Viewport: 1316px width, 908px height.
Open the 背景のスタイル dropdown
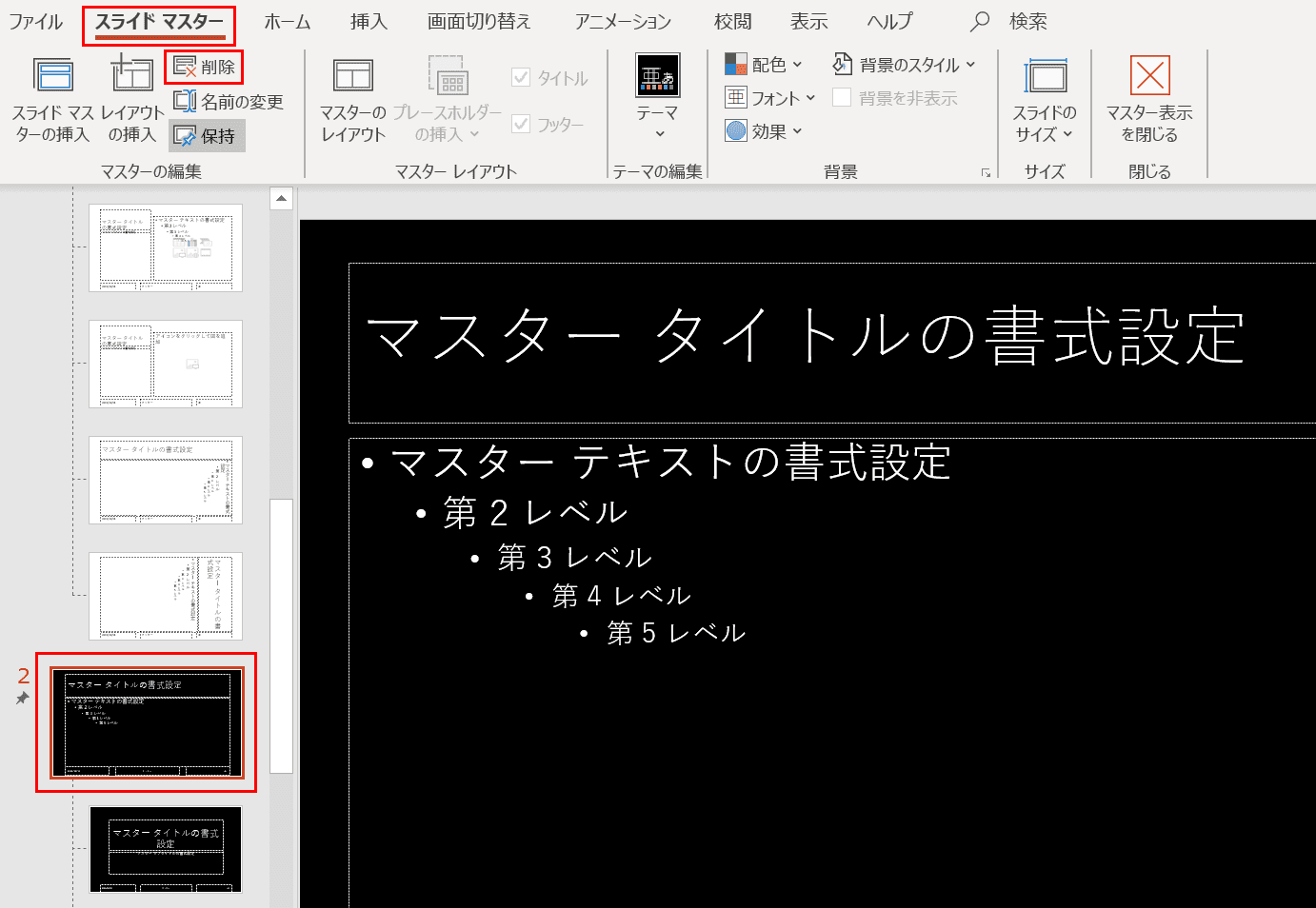(904, 65)
